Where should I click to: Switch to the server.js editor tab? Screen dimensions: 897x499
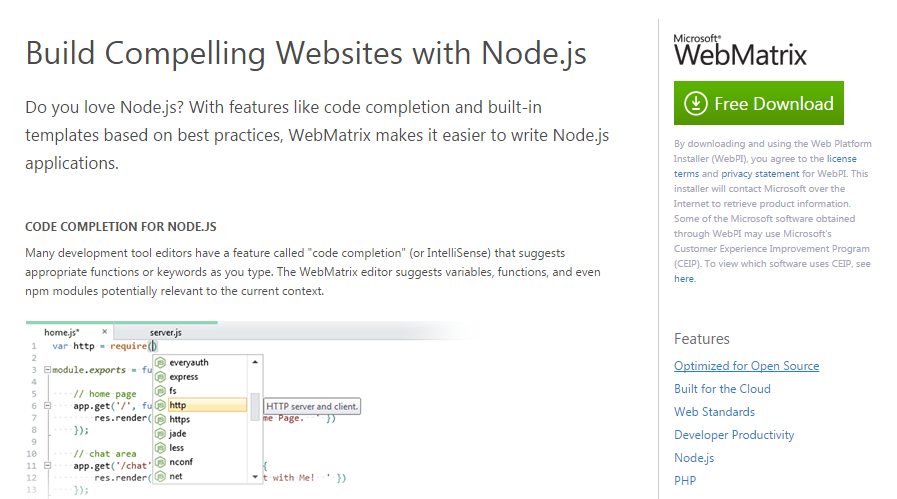166,332
